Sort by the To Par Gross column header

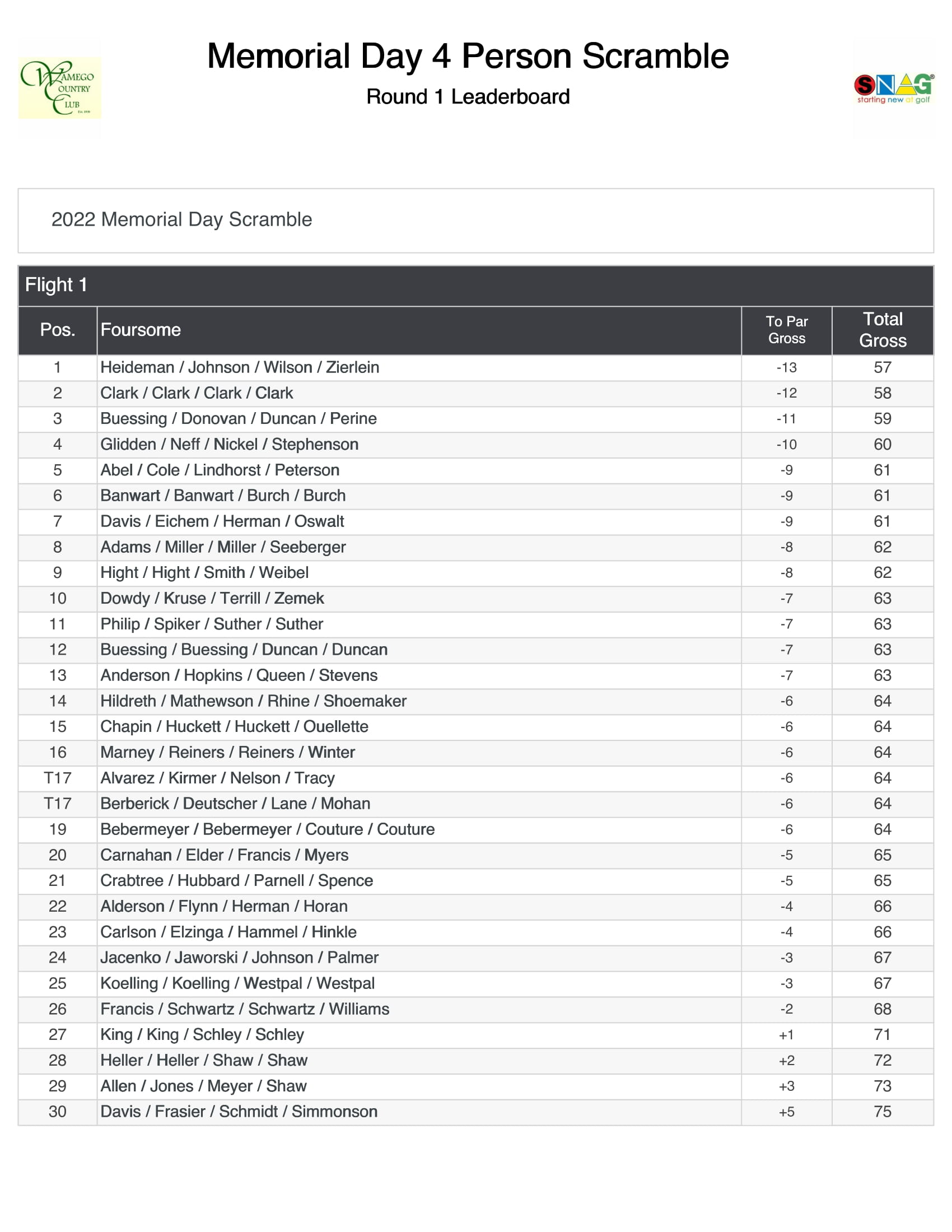click(786, 330)
